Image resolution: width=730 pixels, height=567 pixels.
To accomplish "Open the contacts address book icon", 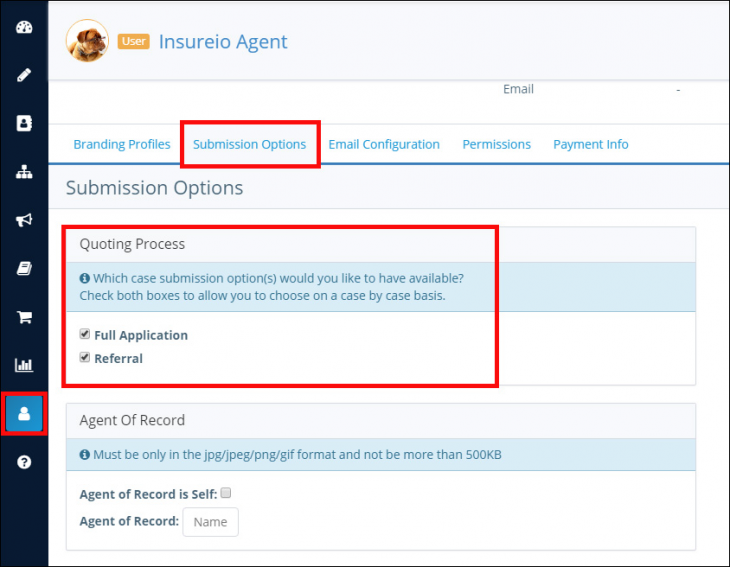I will pos(24,123).
